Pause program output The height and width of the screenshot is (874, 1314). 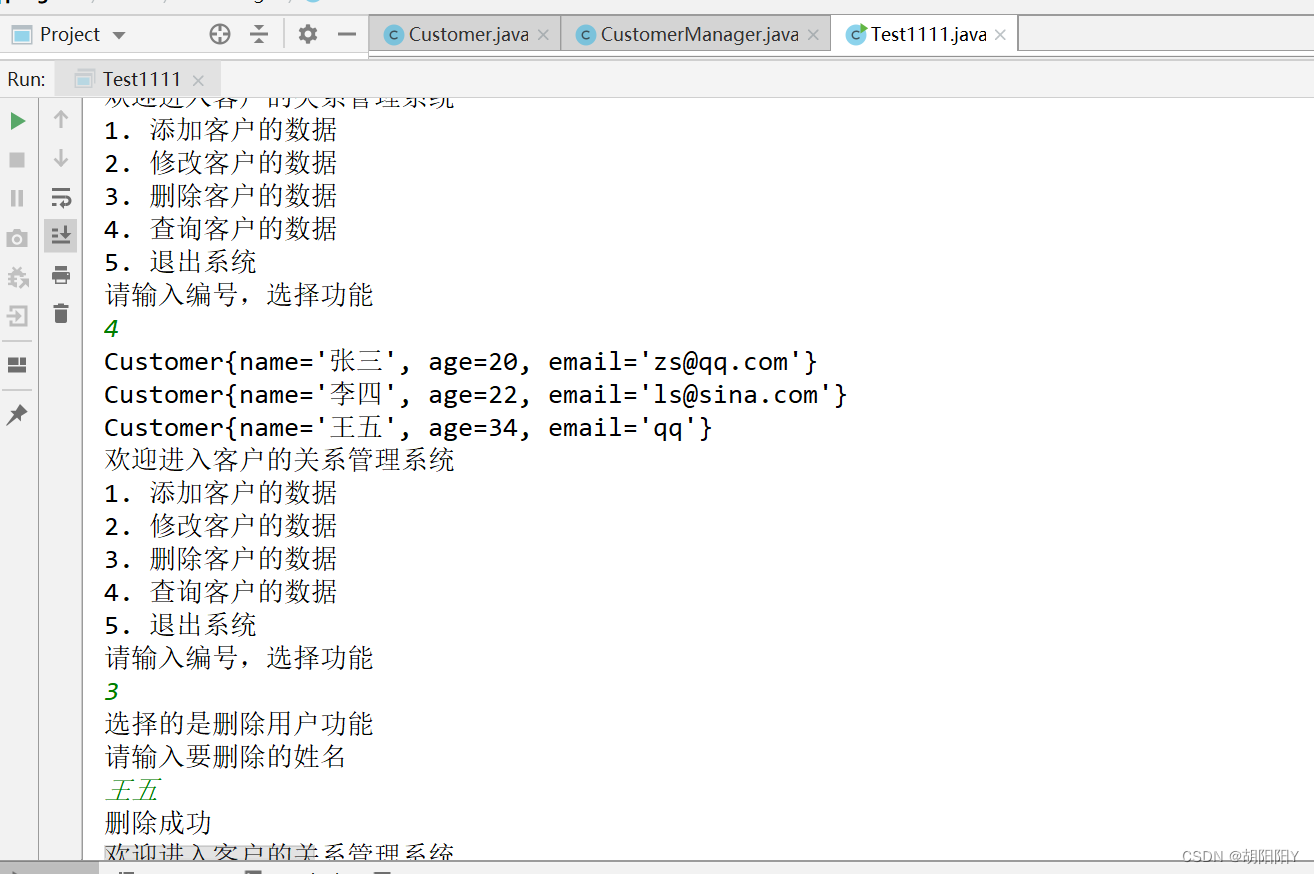[17, 198]
